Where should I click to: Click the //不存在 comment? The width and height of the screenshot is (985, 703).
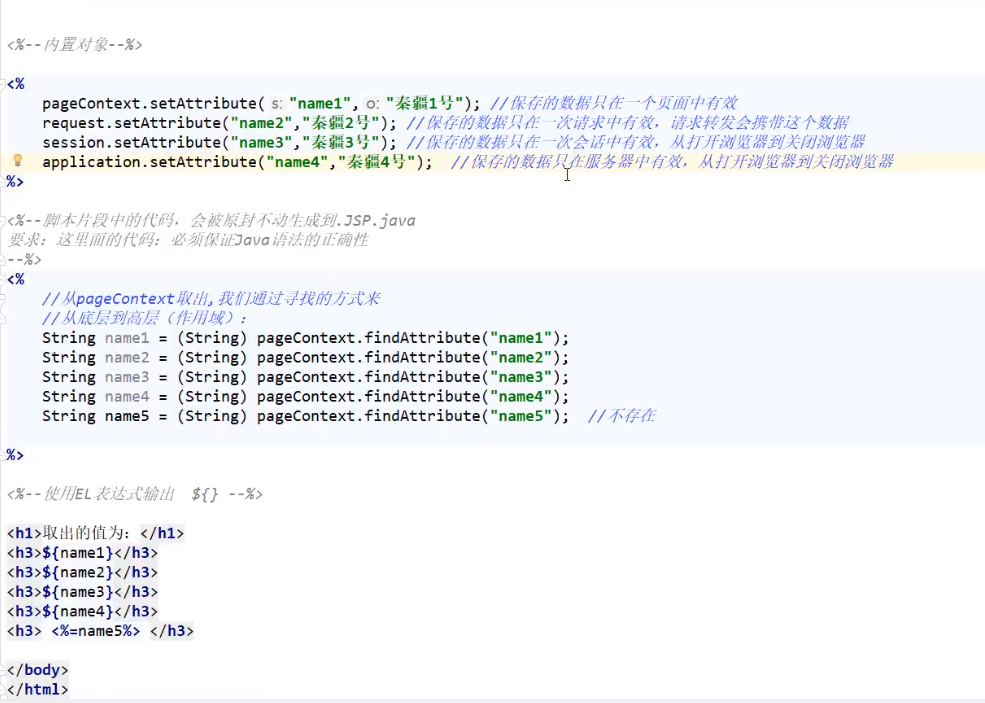point(622,416)
